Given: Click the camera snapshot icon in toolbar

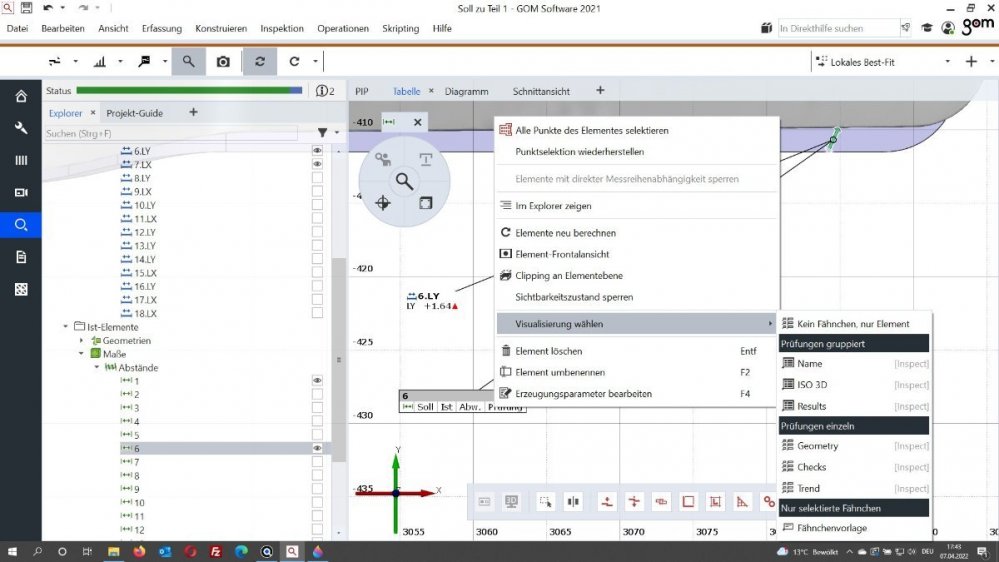Looking at the screenshot, I should pos(223,62).
